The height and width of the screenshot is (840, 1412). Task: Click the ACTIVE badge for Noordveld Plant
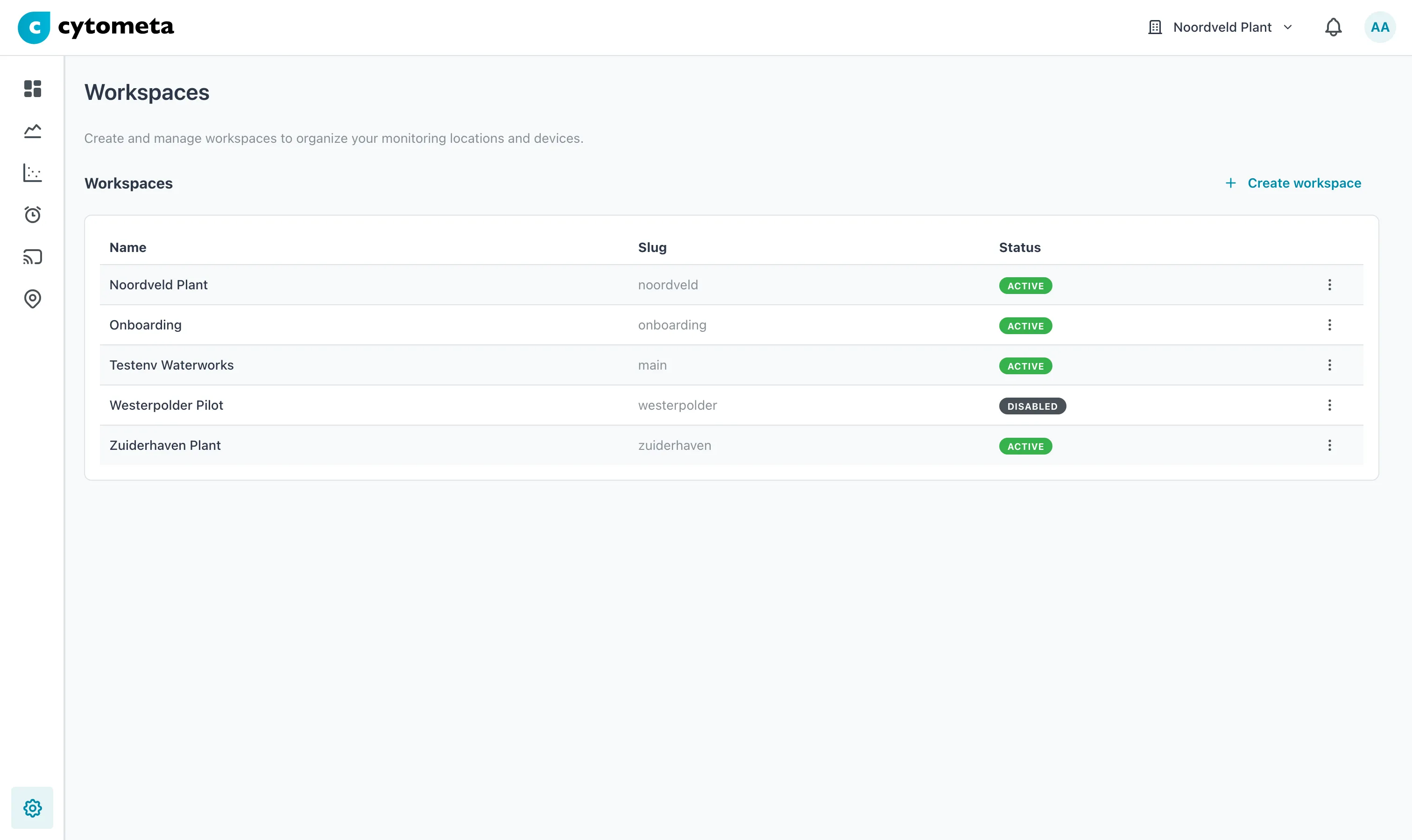tap(1025, 286)
